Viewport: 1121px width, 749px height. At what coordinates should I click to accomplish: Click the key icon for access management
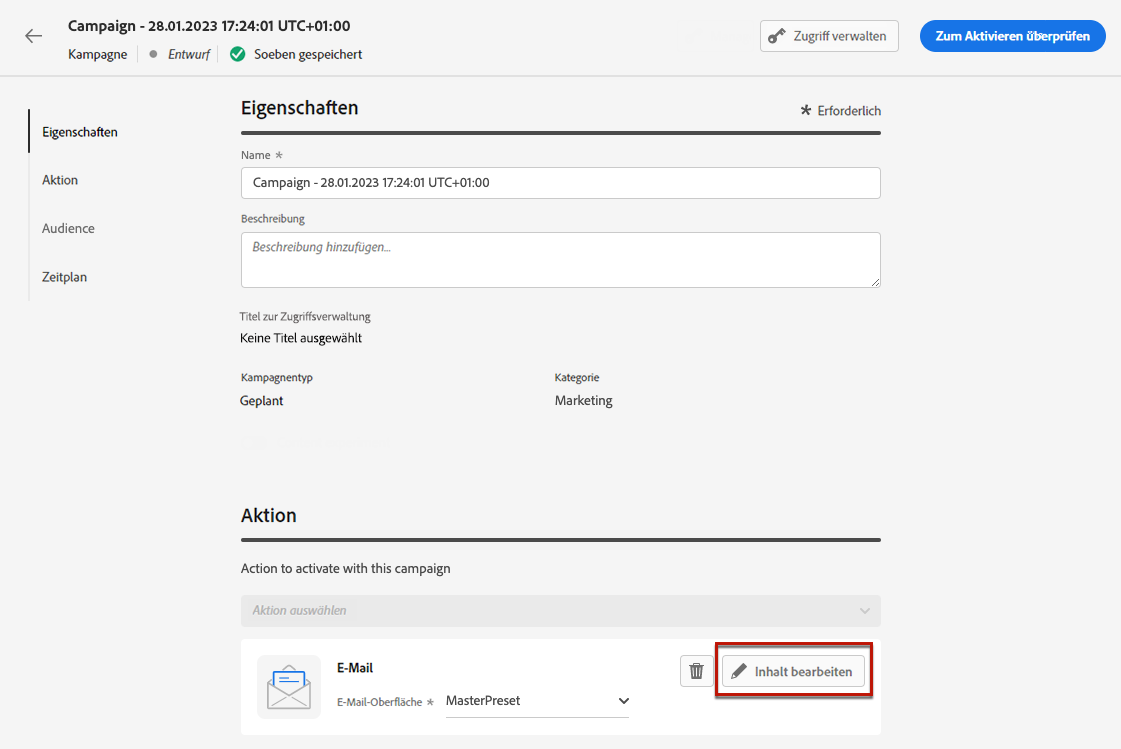(776, 36)
